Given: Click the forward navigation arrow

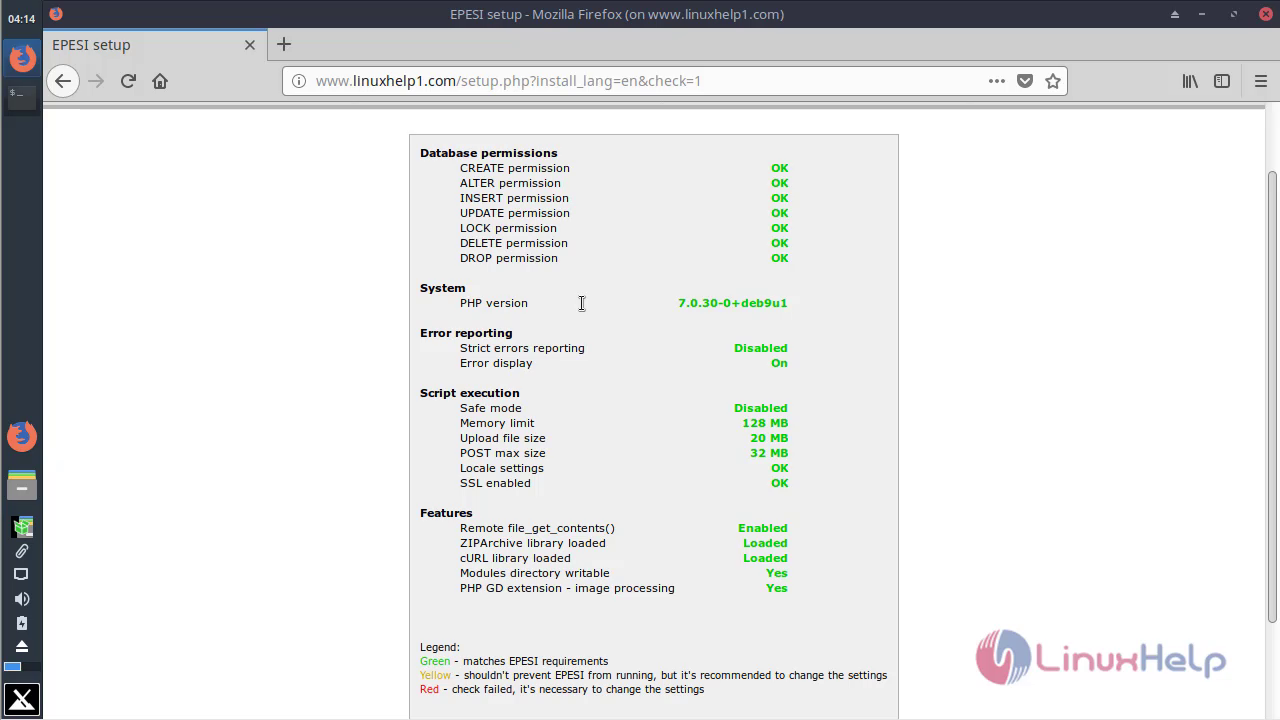Looking at the screenshot, I should point(96,81).
